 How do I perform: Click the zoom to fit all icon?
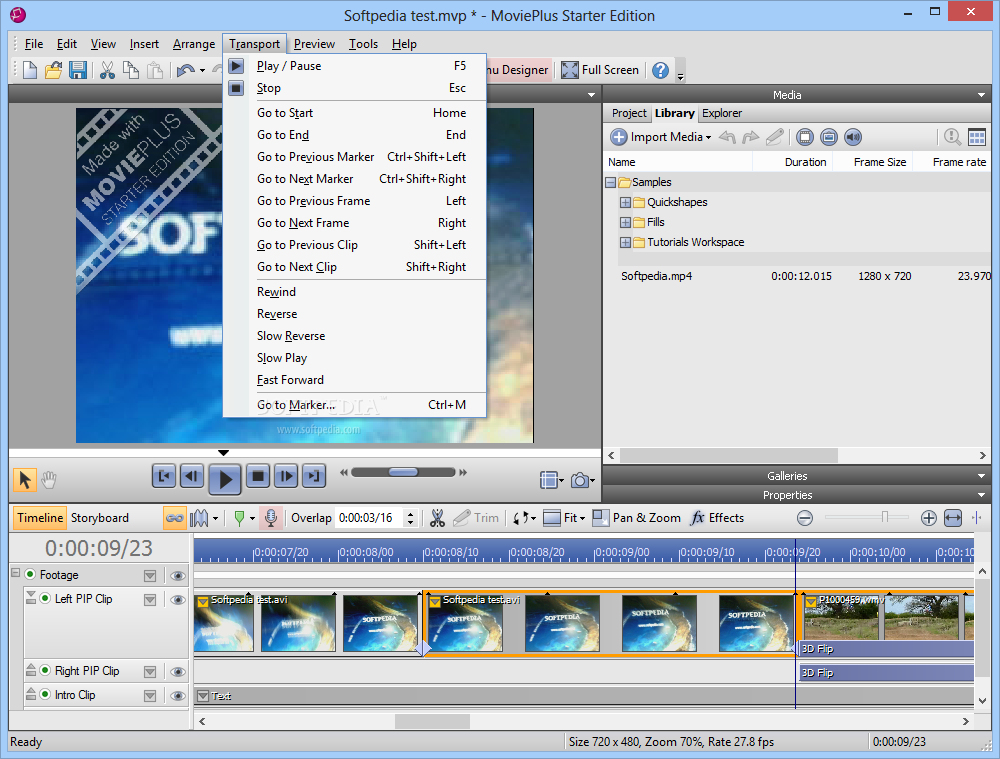[953, 518]
